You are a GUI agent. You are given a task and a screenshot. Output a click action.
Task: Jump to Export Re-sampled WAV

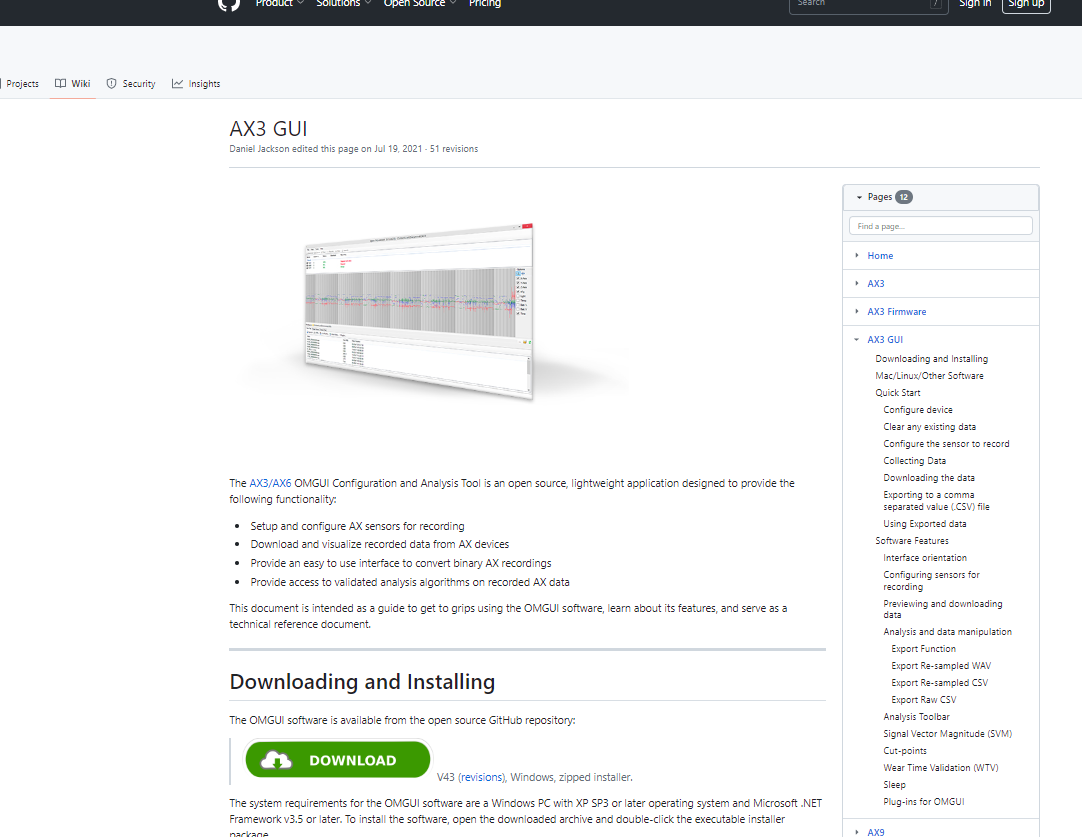941,666
